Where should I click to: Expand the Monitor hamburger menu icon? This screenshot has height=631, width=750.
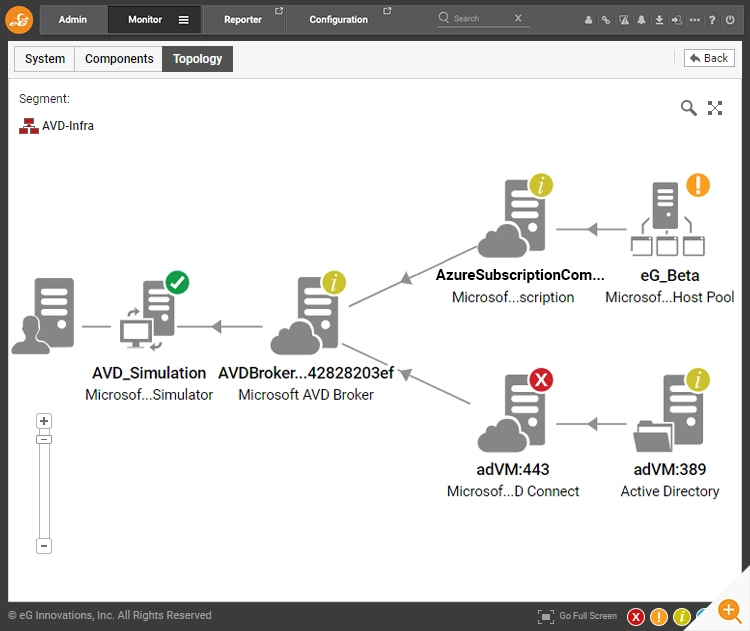coord(184,20)
